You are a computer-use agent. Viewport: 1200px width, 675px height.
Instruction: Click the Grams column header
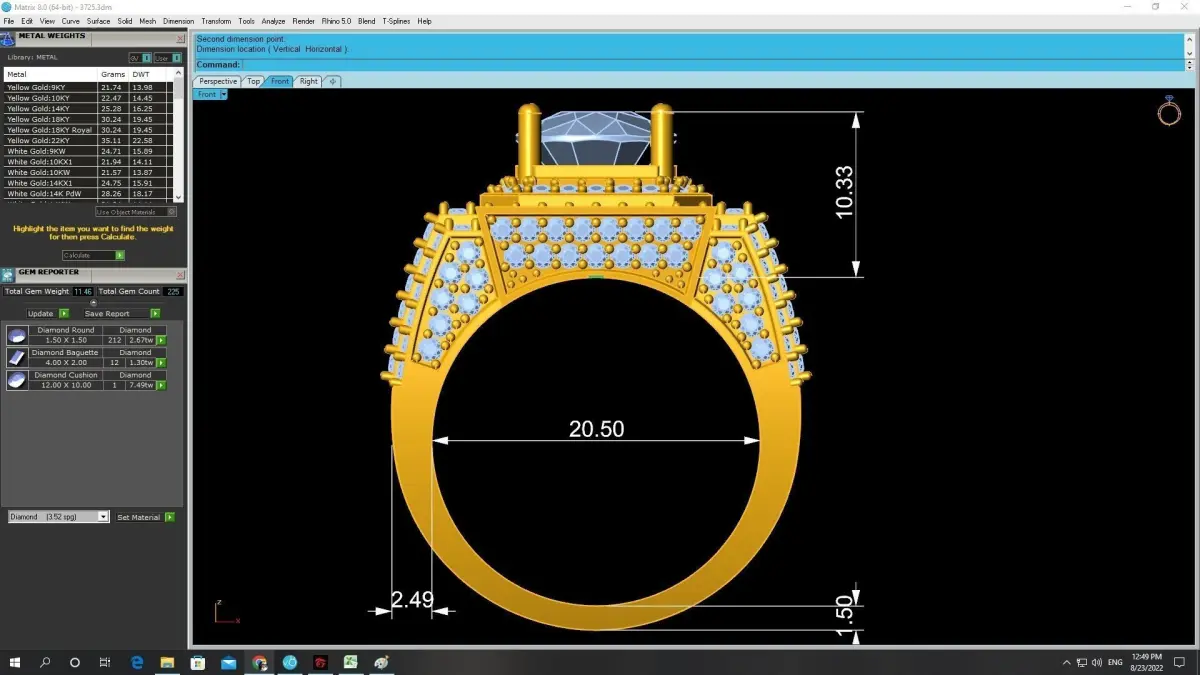[x=112, y=75]
